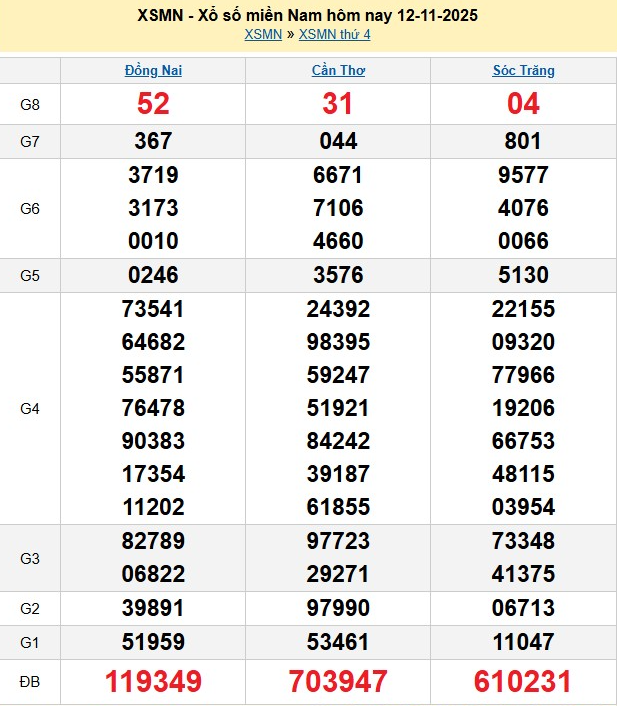Click the red G8 number 04
617x706 pixels.
pos(523,104)
